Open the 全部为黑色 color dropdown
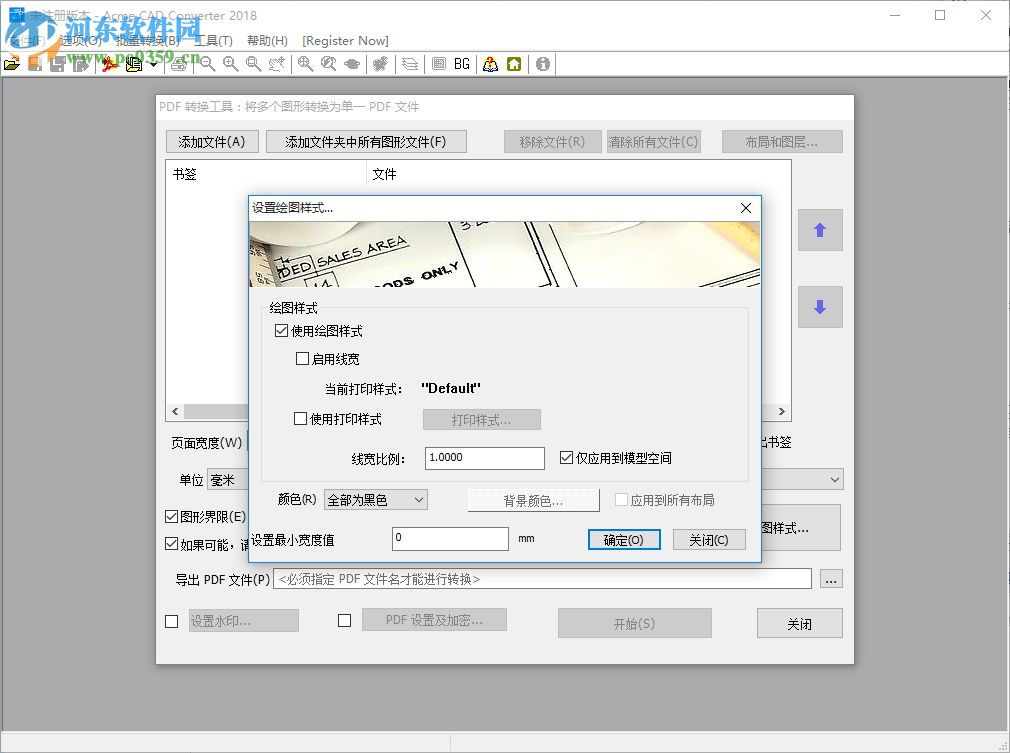 [x=375, y=499]
